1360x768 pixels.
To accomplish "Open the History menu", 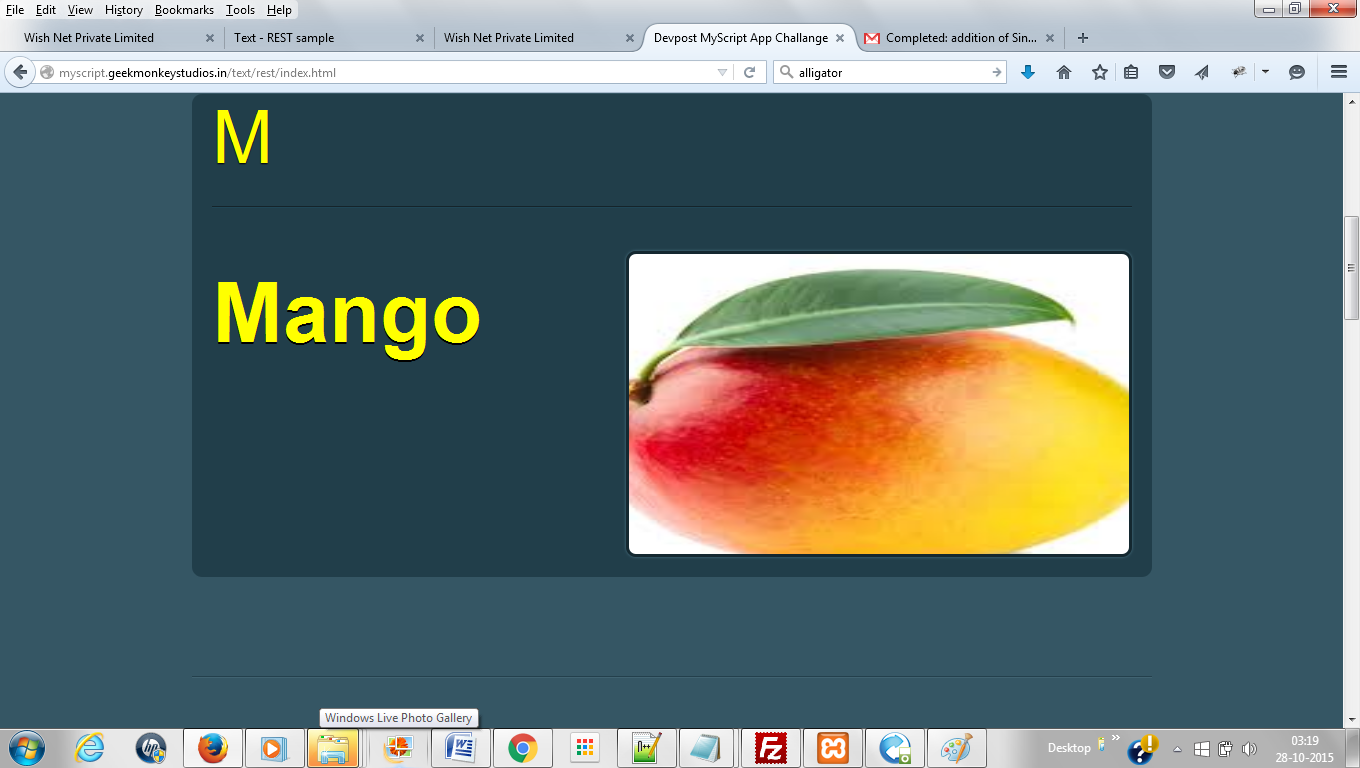I will (x=124, y=10).
